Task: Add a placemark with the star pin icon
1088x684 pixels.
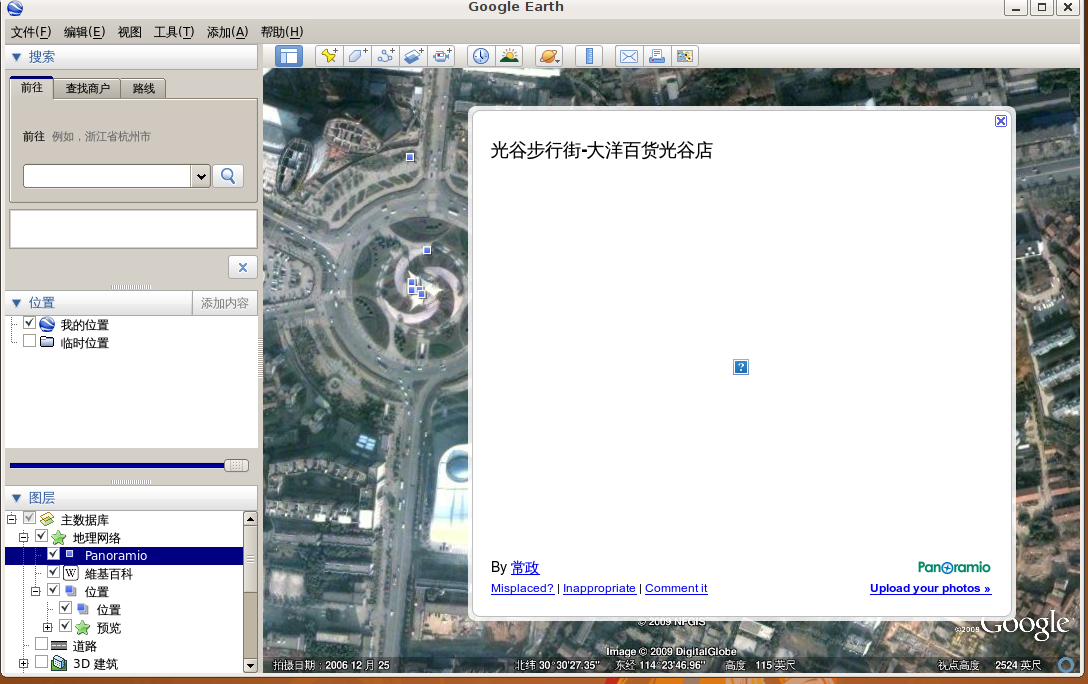Action: (330, 56)
